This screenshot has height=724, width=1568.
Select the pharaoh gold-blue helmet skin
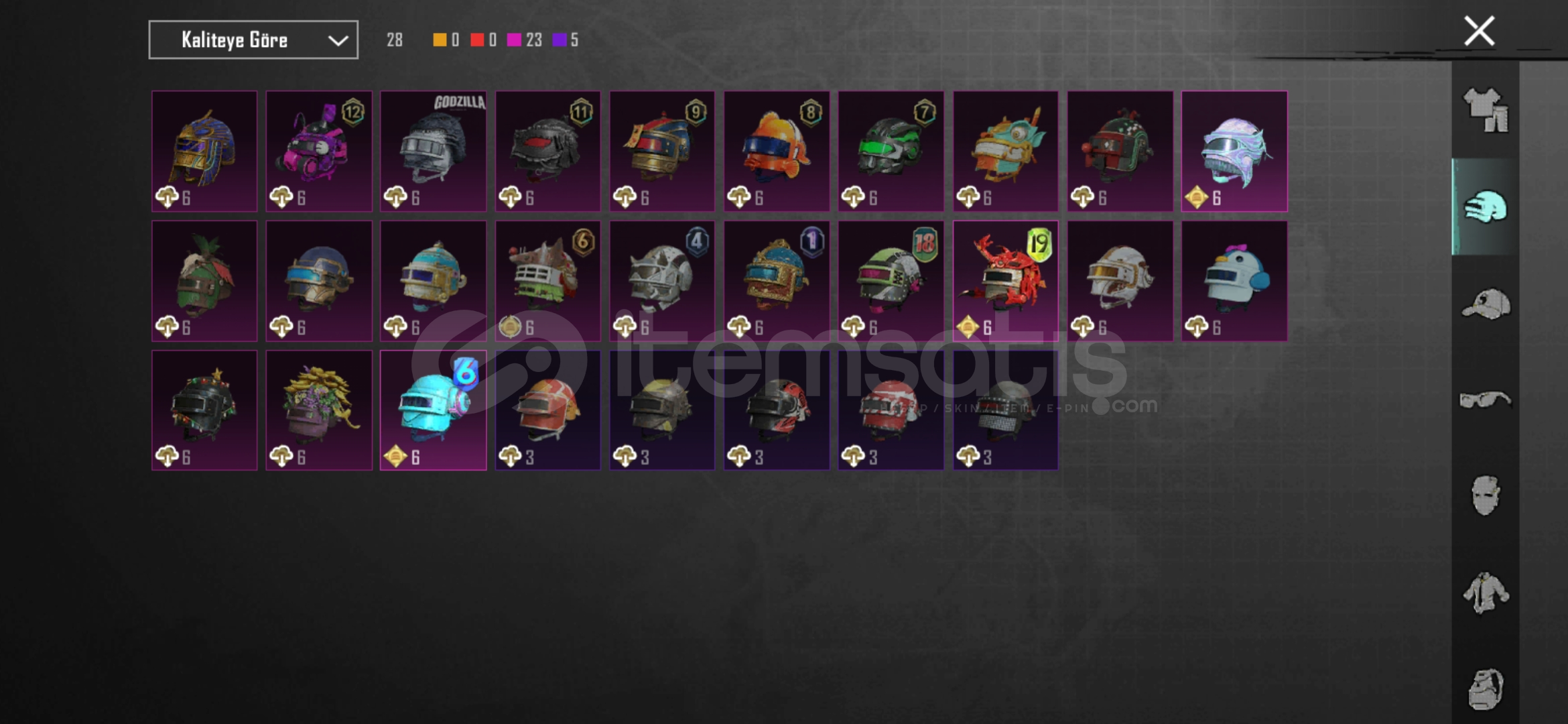[204, 152]
